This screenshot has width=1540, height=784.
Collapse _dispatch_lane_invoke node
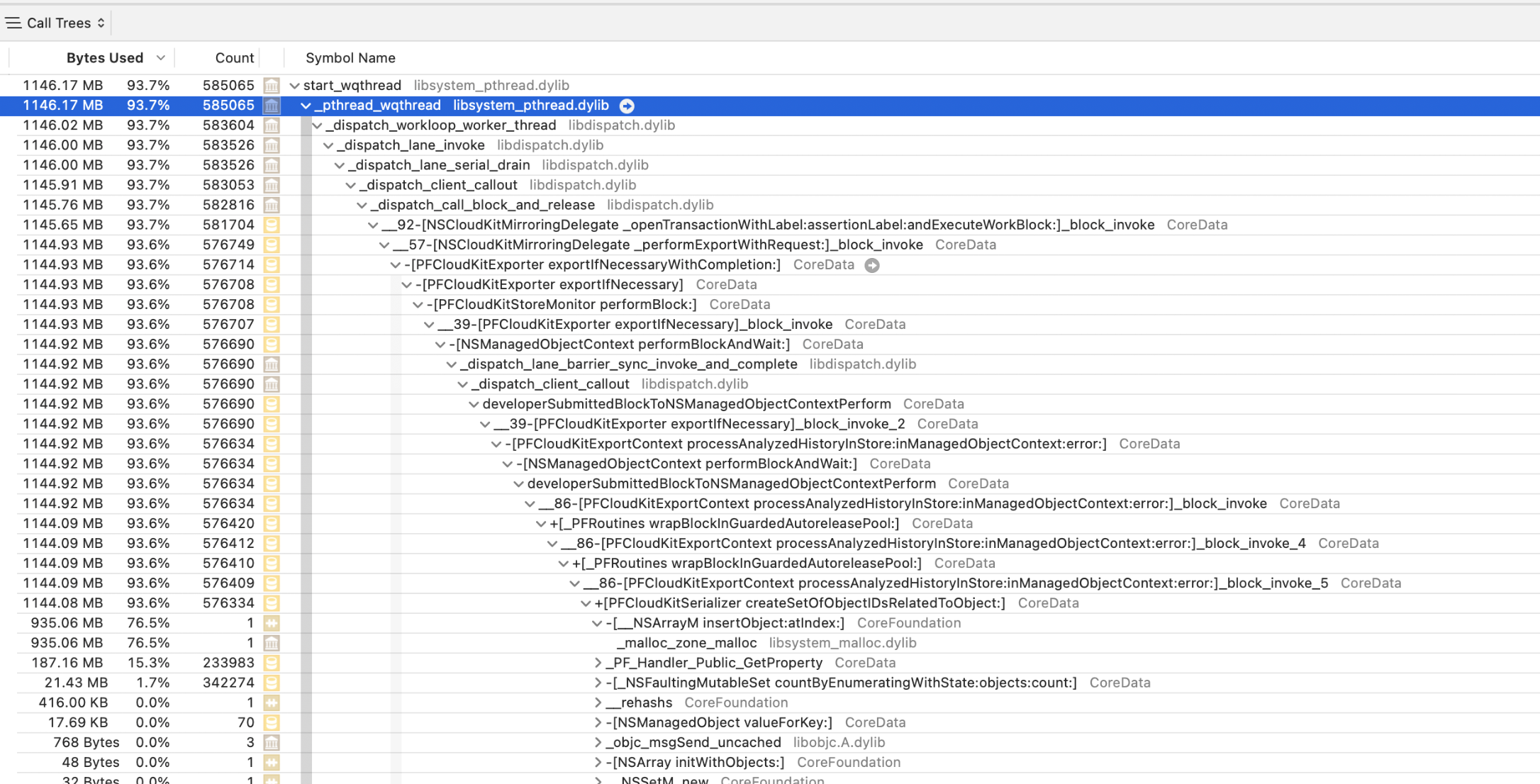(x=328, y=145)
